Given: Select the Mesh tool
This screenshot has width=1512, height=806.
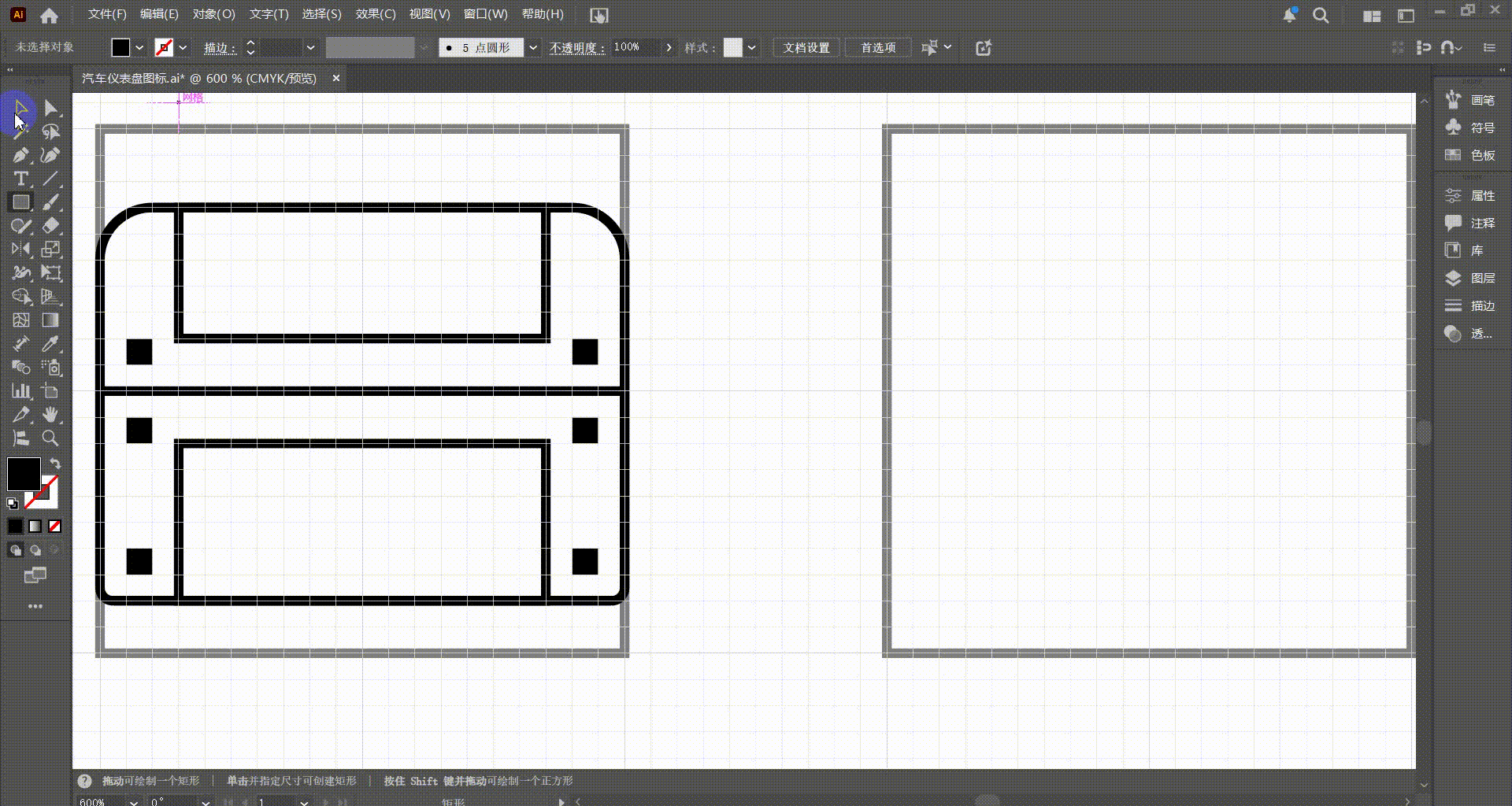Looking at the screenshot, I should pos(20,320).
